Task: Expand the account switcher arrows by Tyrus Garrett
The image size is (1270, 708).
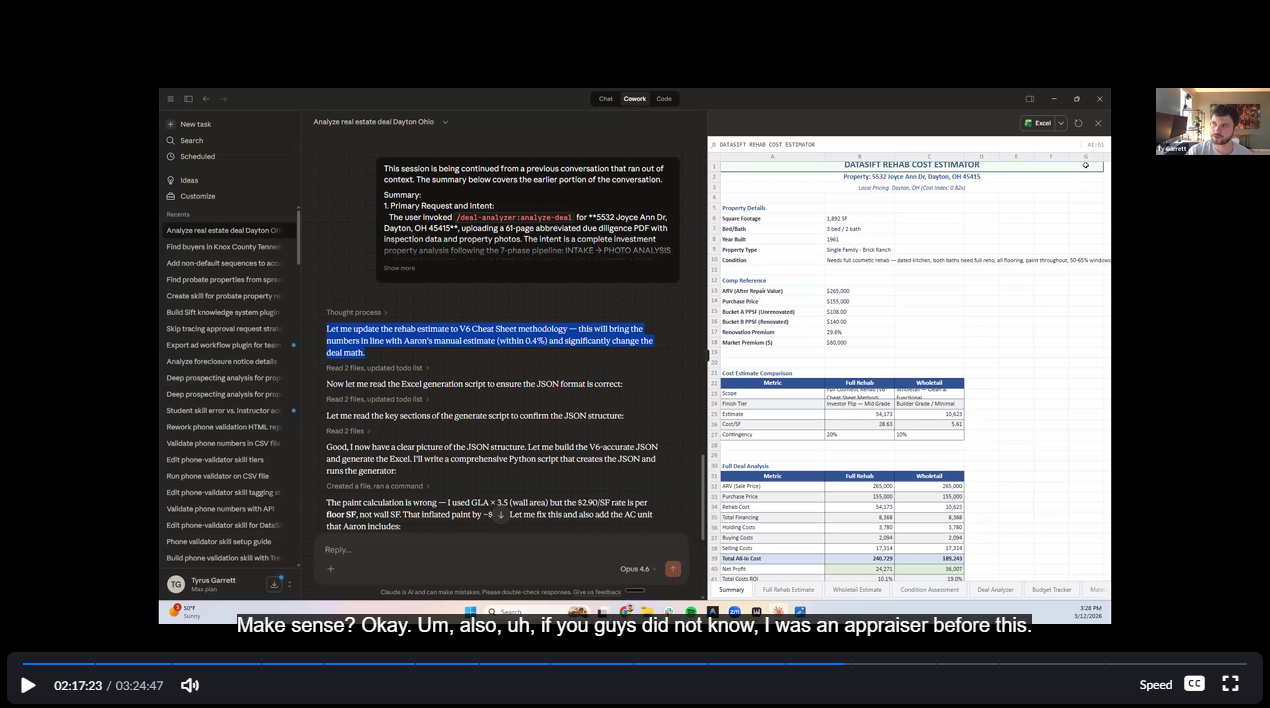Action: [x=290, y=584]
